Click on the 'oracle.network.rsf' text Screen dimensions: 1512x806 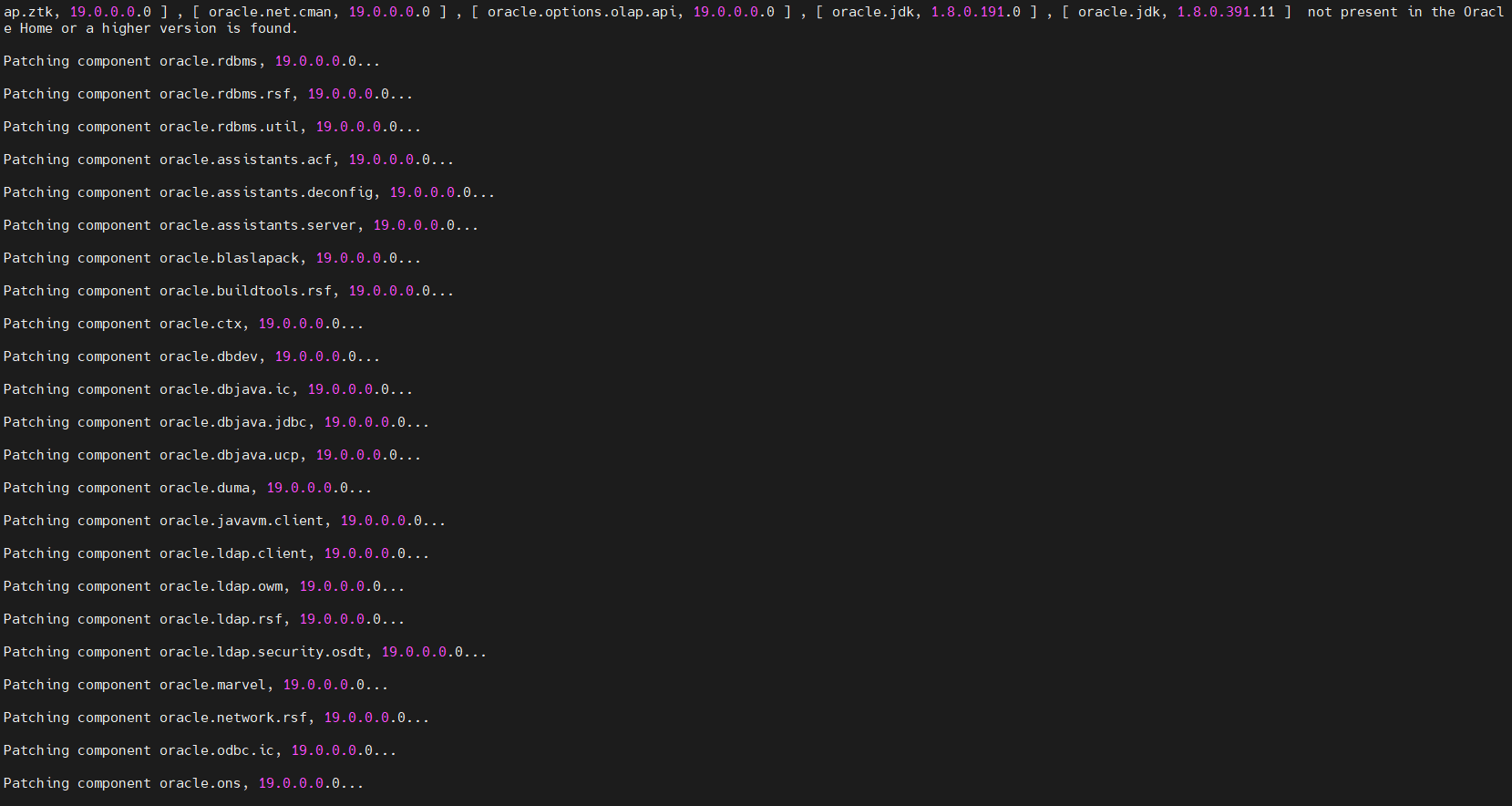(233, 718)
